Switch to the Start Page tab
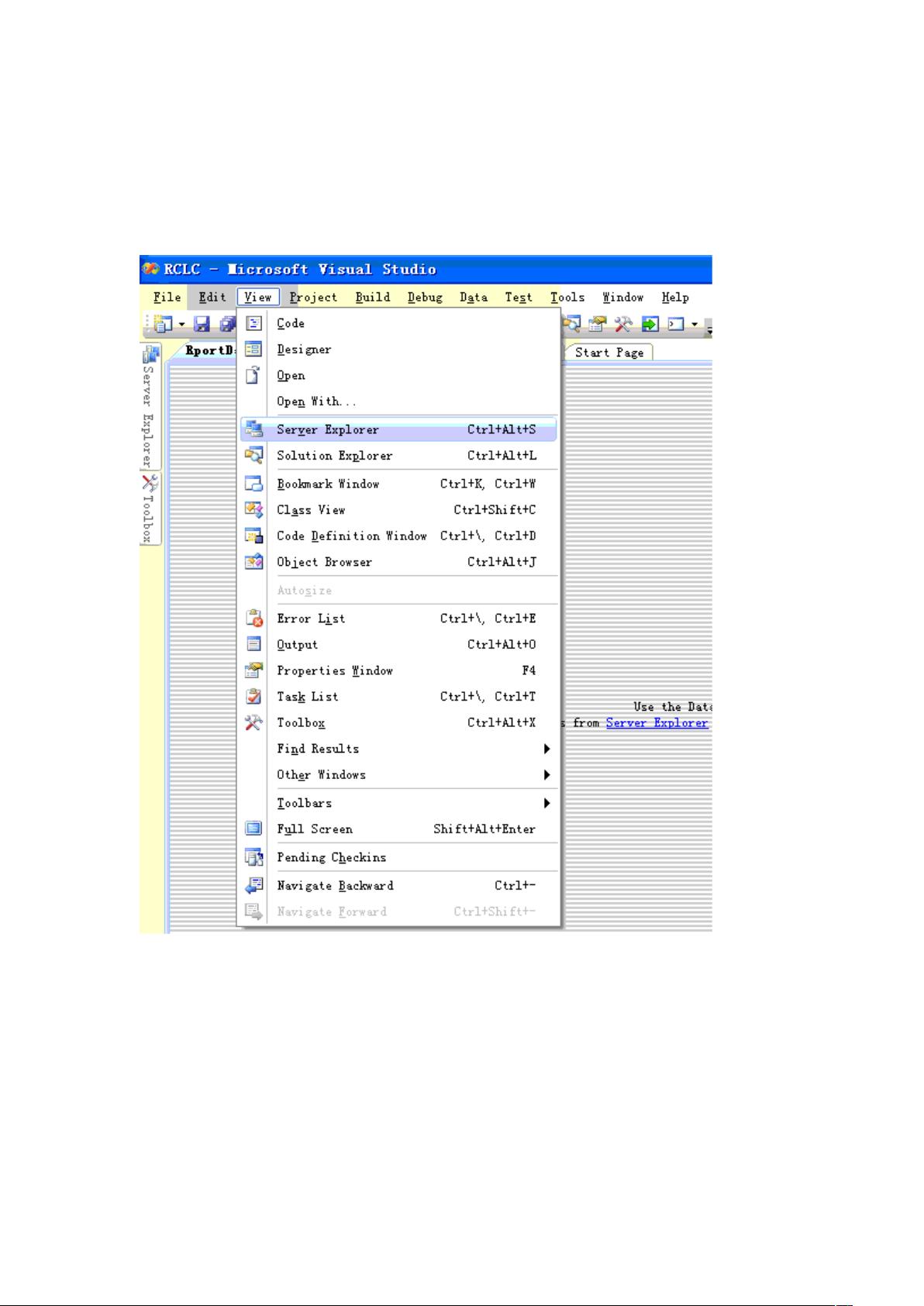Screen dimensions: 924x1306 [x=609, y=353]
